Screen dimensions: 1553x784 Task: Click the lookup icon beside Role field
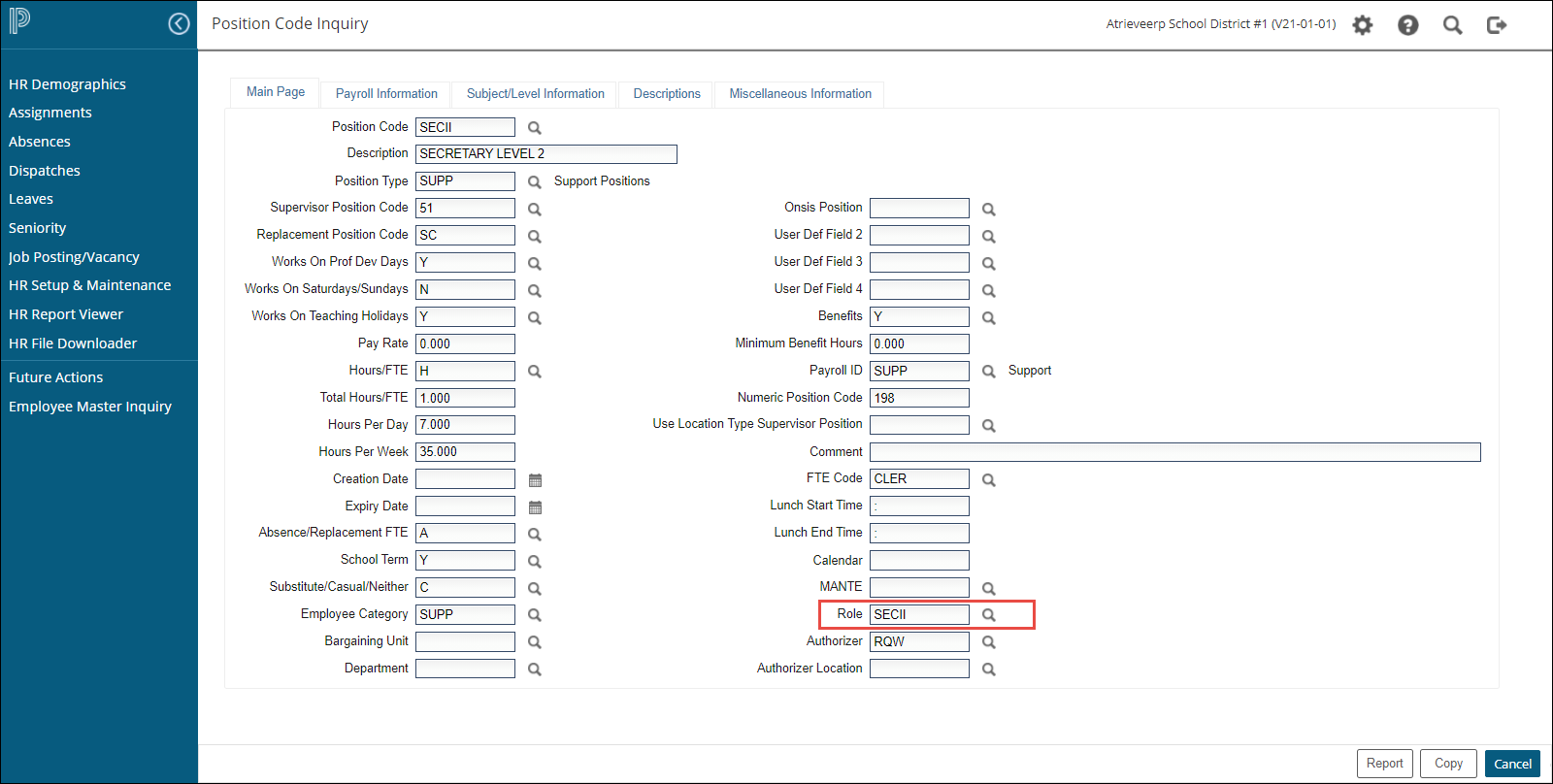pyautogui.click(x=988, y=615)
